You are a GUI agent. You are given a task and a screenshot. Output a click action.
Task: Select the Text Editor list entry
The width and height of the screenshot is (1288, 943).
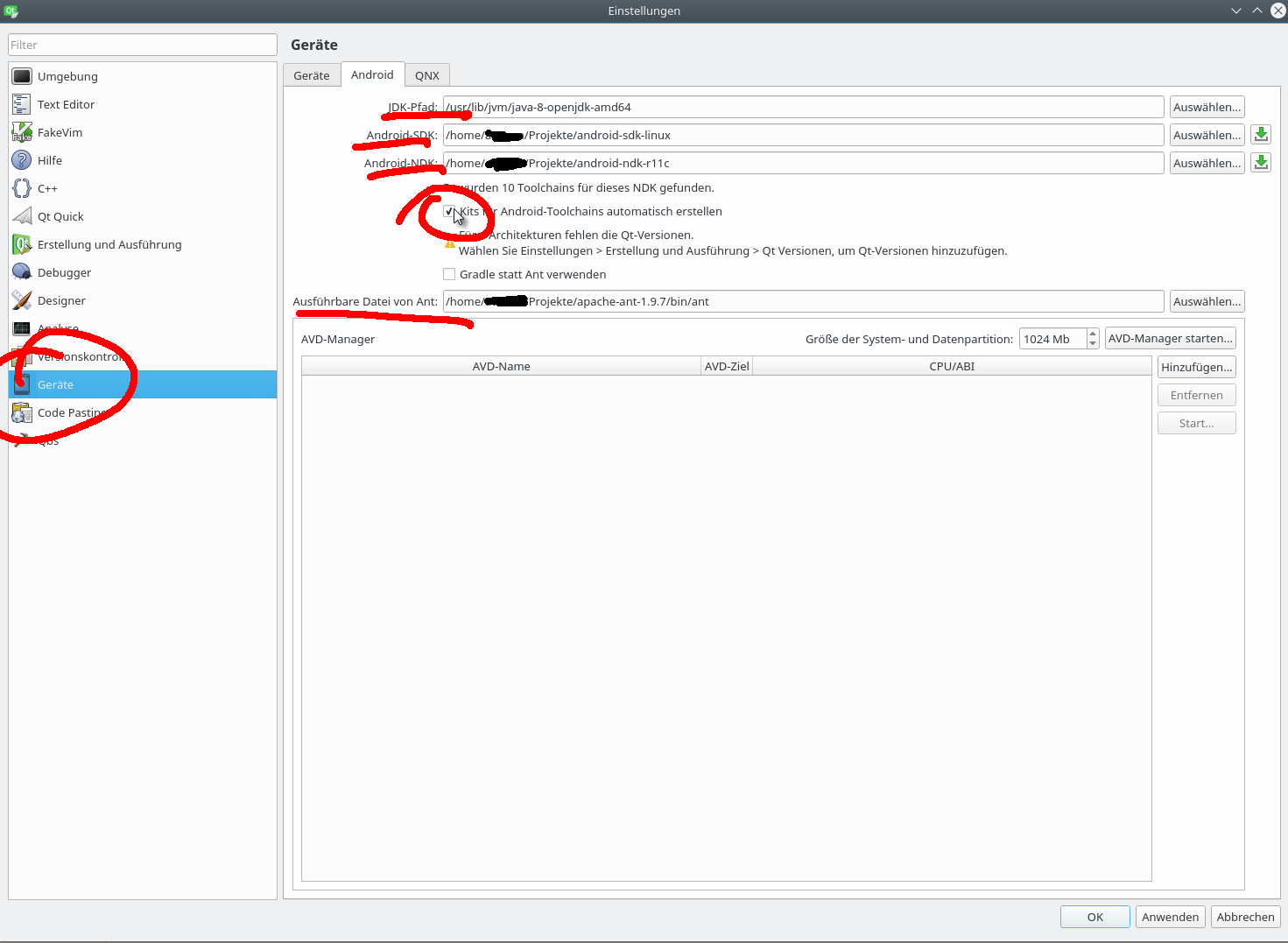pyautogui.click(x=143, y=104)
